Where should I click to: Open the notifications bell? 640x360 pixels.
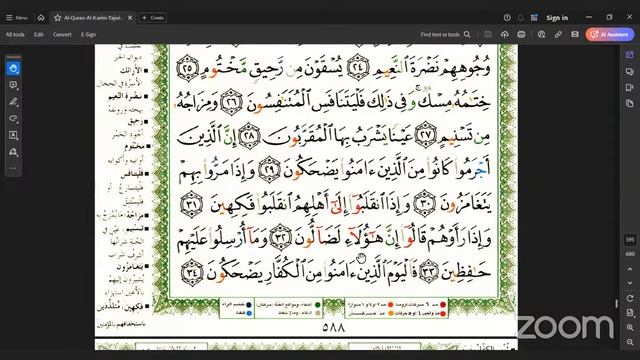tap(520, 18)
